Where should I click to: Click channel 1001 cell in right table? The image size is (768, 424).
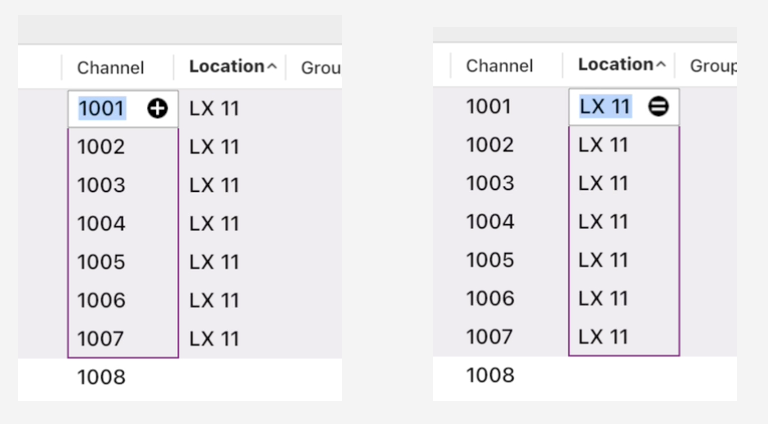pos(490,107)
